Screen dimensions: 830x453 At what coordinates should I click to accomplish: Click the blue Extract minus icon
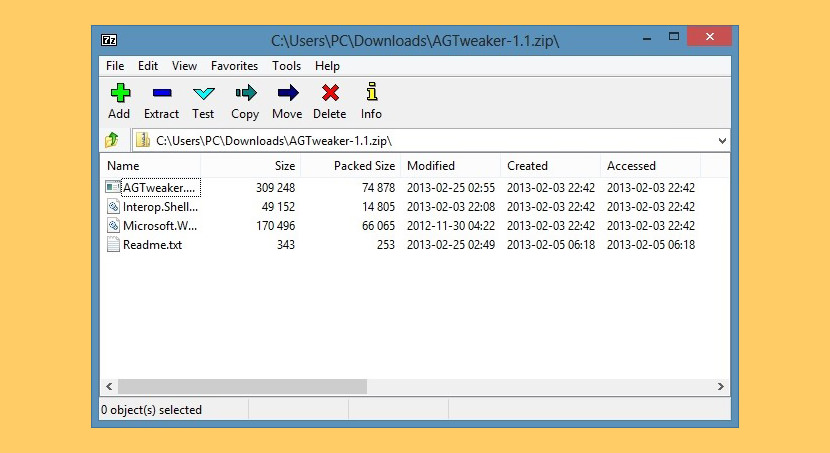[162, 93]
